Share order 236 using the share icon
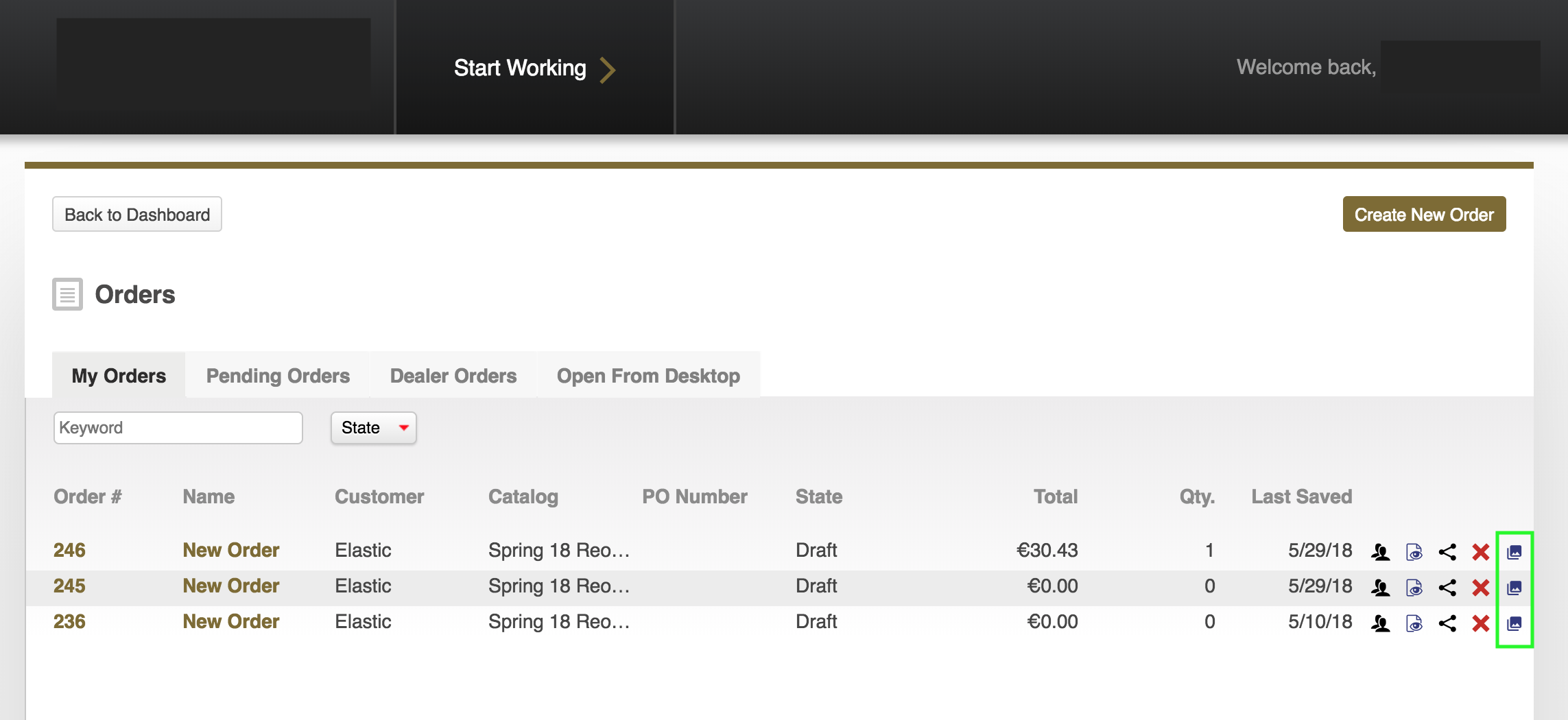Image resolution: width=1568 pixels, height=720 pixels. tap(1447, 623)
